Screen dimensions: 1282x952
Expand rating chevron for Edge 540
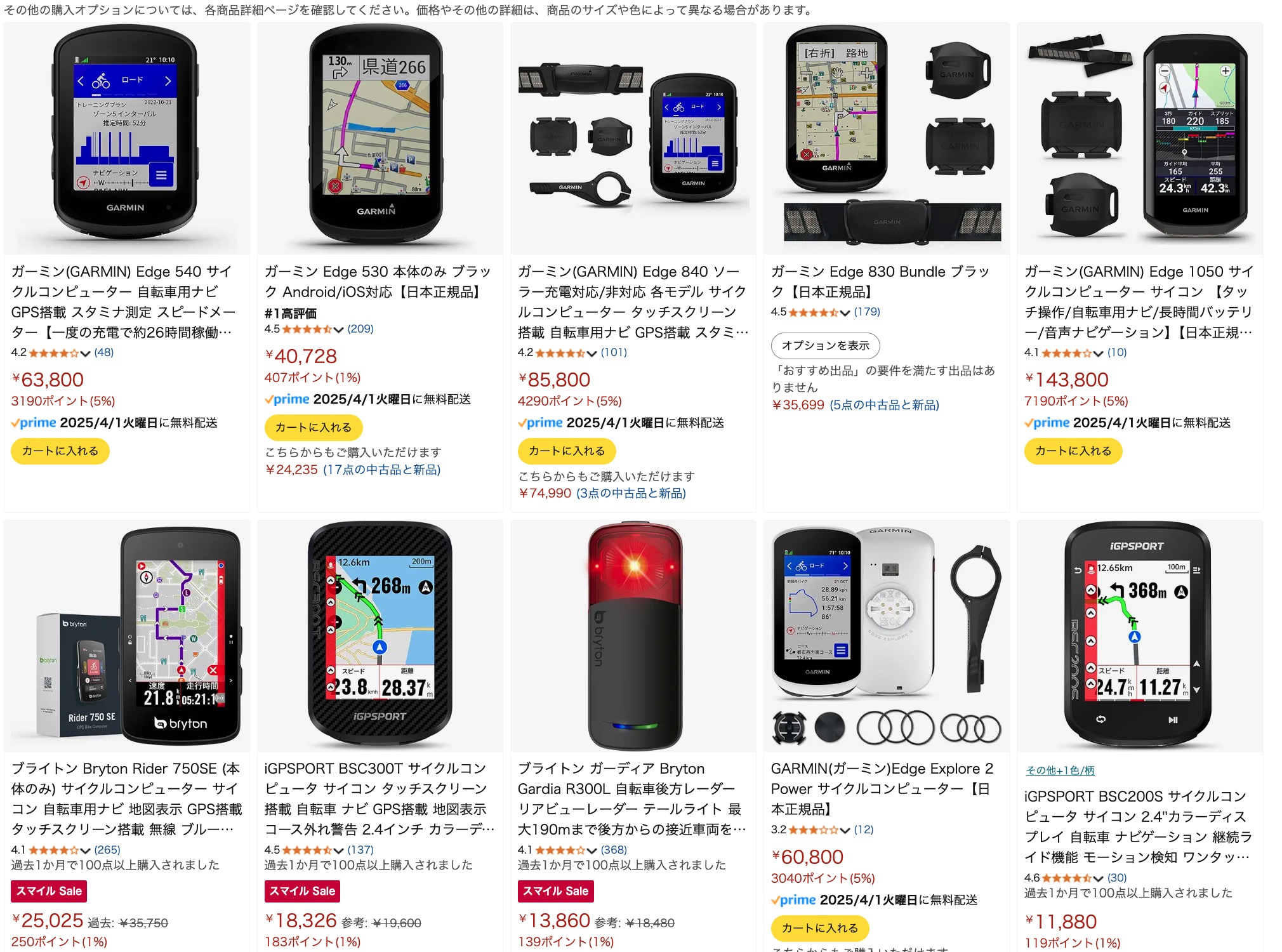pyautogui.click(x=85, y=354)
